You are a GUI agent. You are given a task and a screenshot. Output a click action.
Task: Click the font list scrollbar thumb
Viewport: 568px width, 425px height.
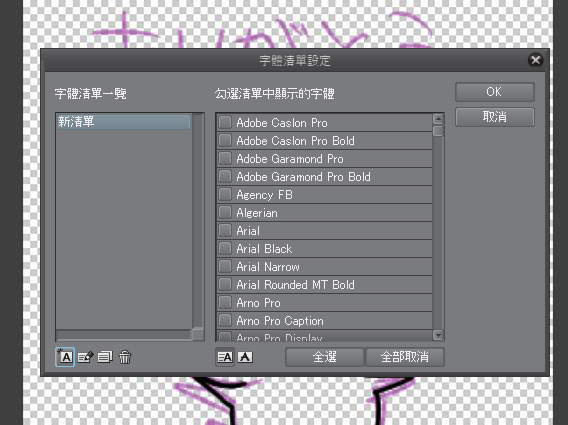(438, 131)
